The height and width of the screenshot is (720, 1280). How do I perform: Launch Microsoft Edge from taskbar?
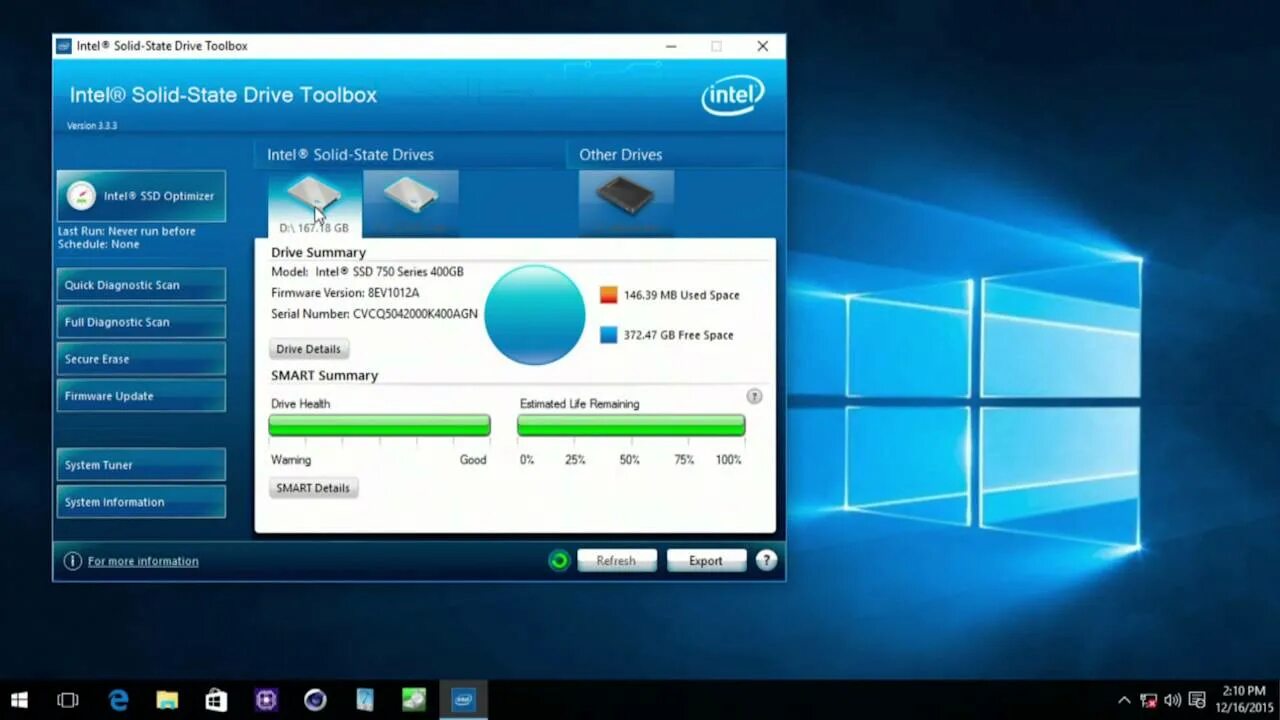pos(118,700)
